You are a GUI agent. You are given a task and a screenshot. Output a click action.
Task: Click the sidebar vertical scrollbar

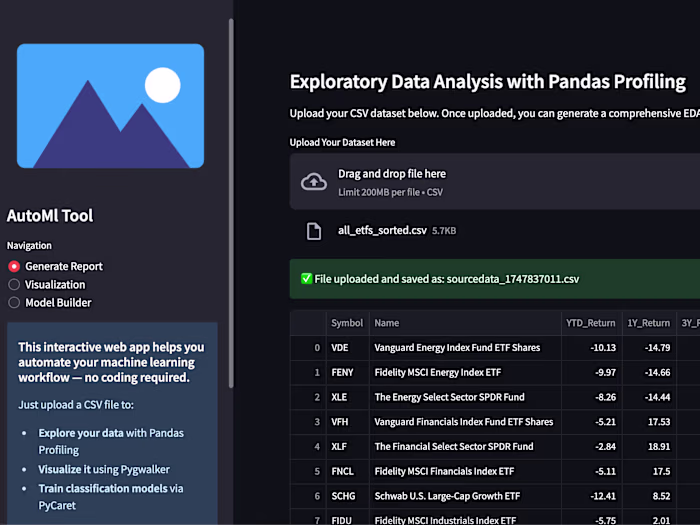(231, 203)
